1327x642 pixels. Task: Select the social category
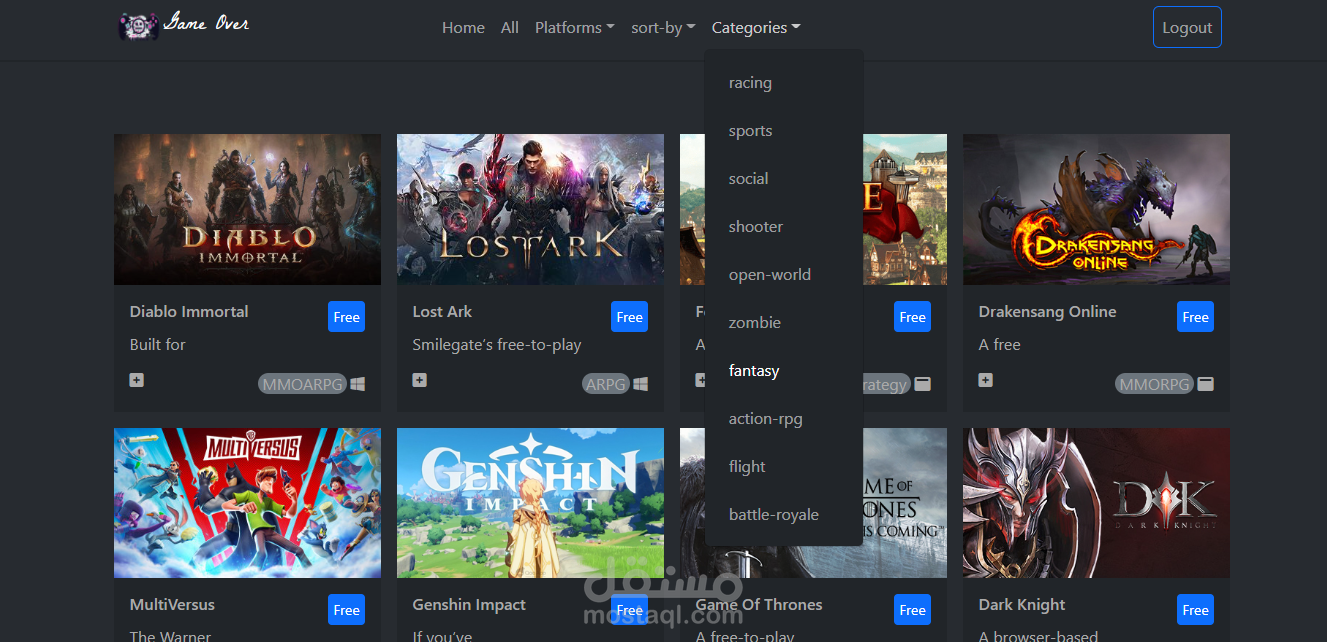coord(784,179)
